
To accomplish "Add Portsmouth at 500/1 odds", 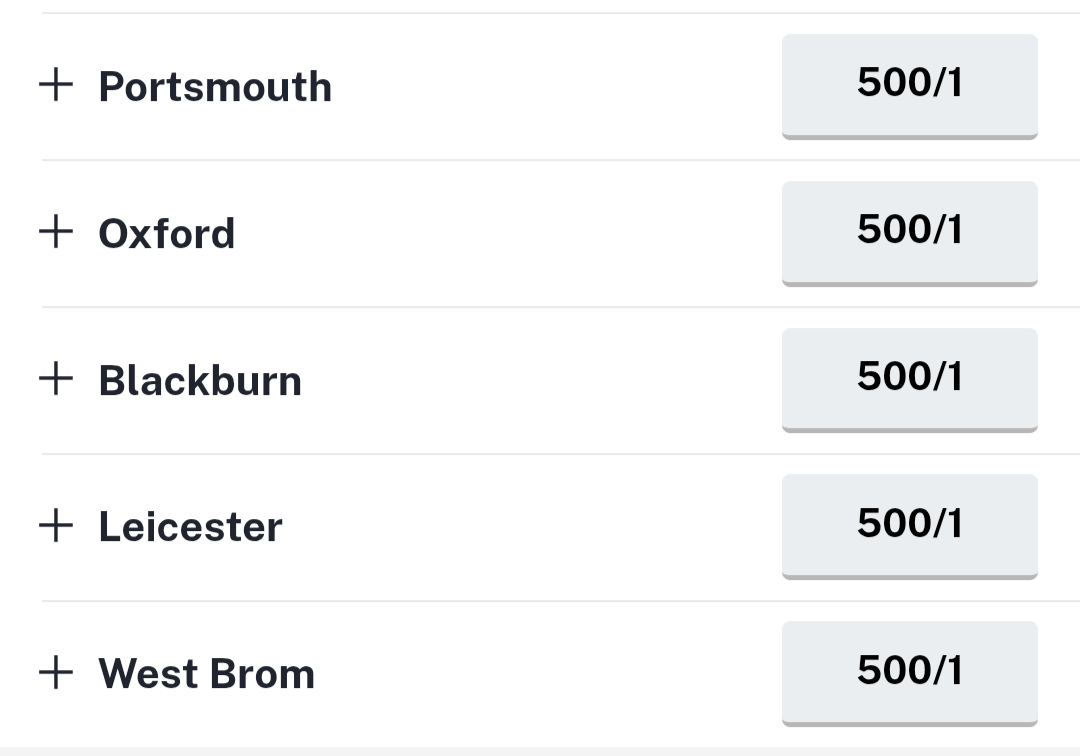I will click(909, 84).
